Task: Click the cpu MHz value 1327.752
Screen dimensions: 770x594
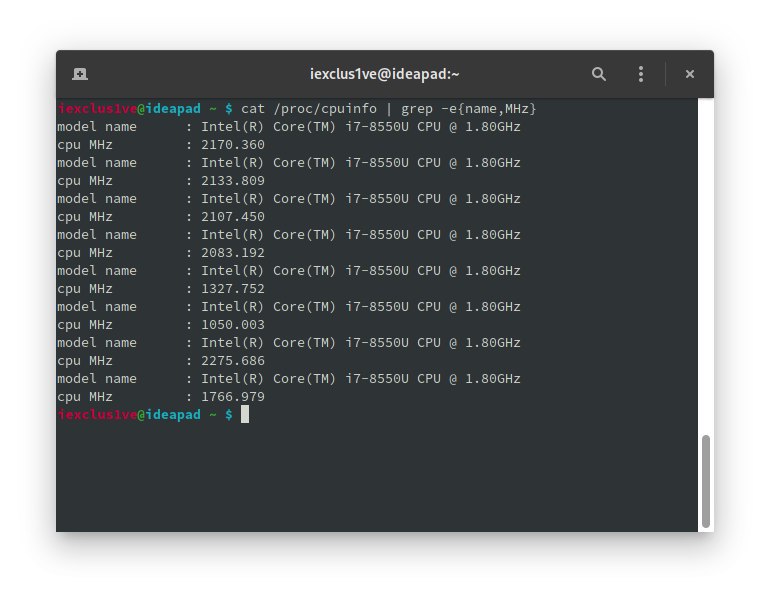Action: coord(233,289)
